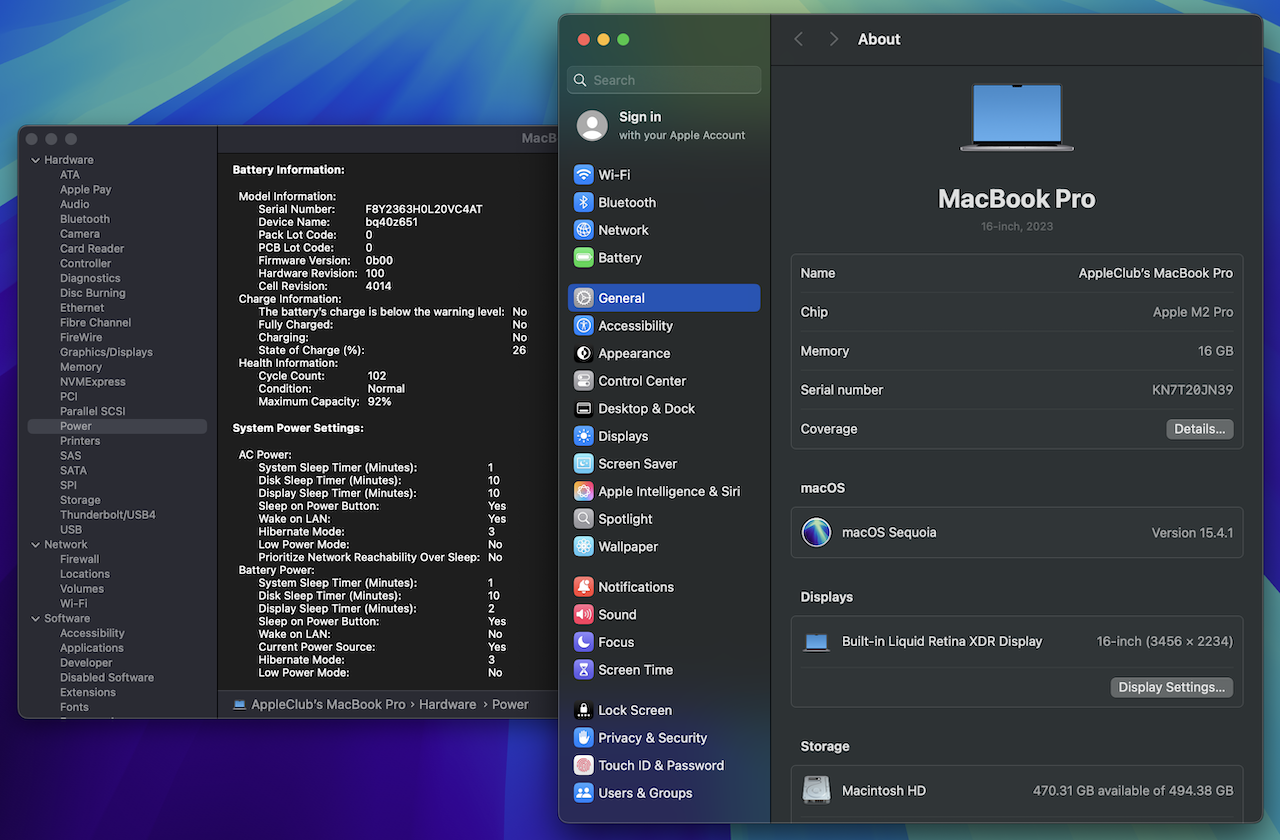
Task: Click the Wallpaper icon in sidebar
Action: click(x=584, y=547)
